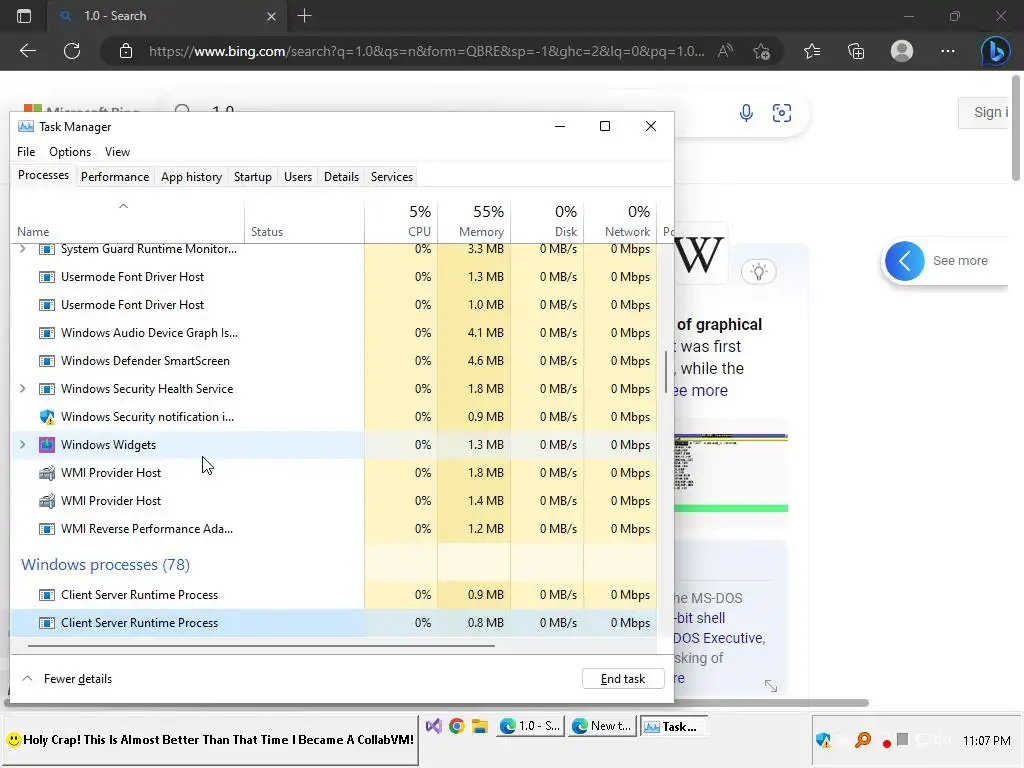This screenshot has height=768, width=1024.
Task: Click the End task button
Action: (x=623, y=679)
